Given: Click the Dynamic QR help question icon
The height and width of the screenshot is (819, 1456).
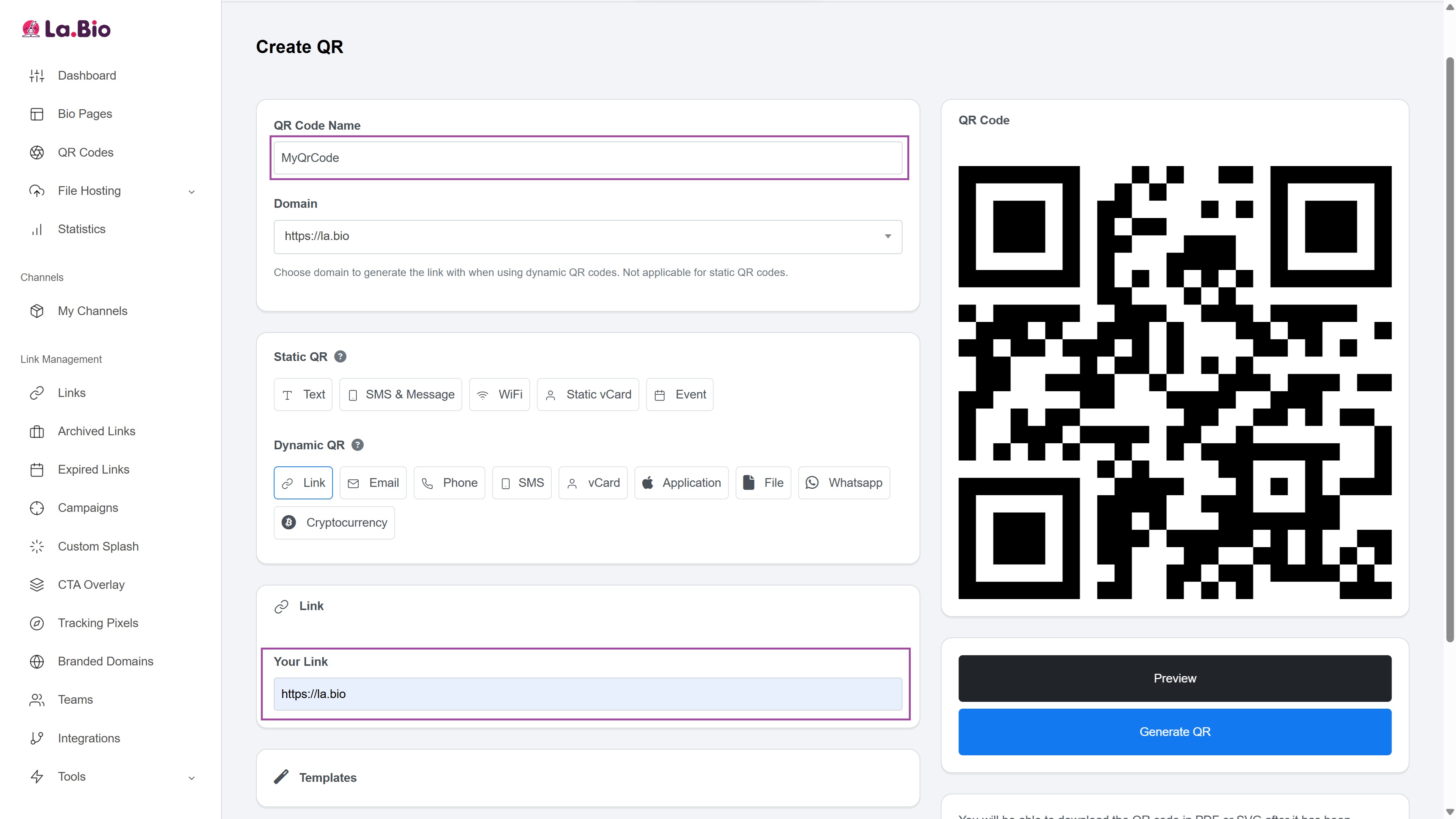Looking at the screenshot, I should coord(357,445).
